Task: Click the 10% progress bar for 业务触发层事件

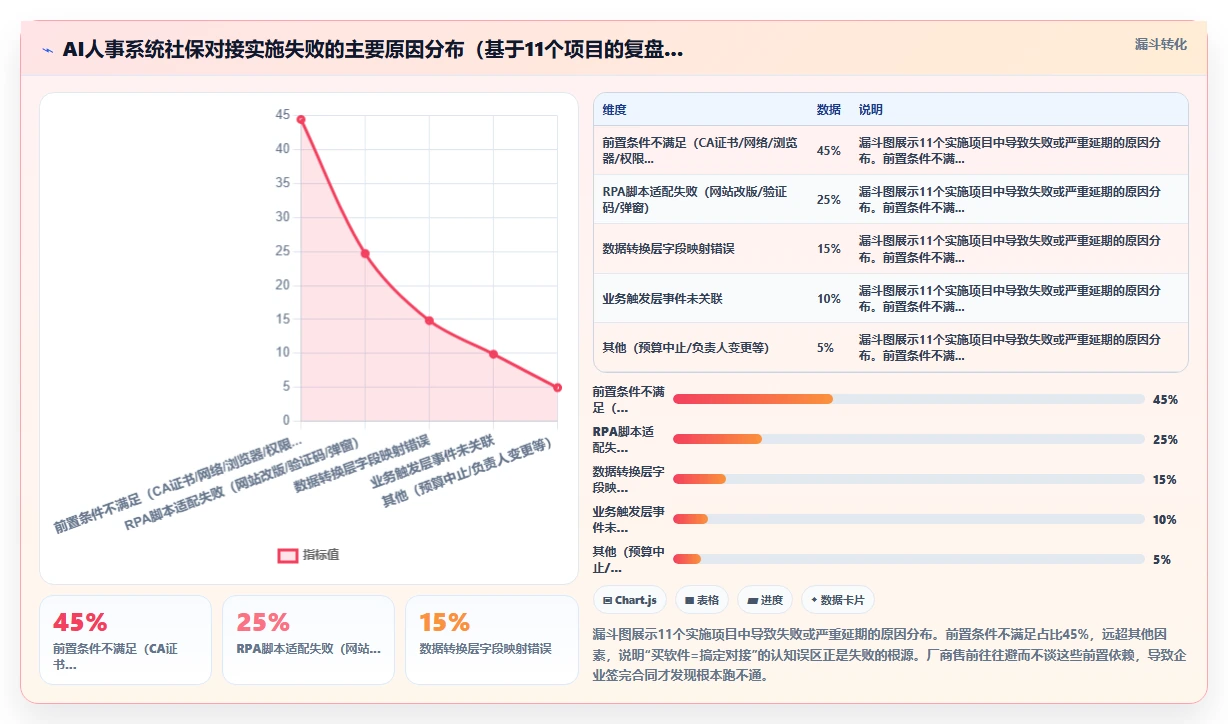Action: tap(908, 519)
